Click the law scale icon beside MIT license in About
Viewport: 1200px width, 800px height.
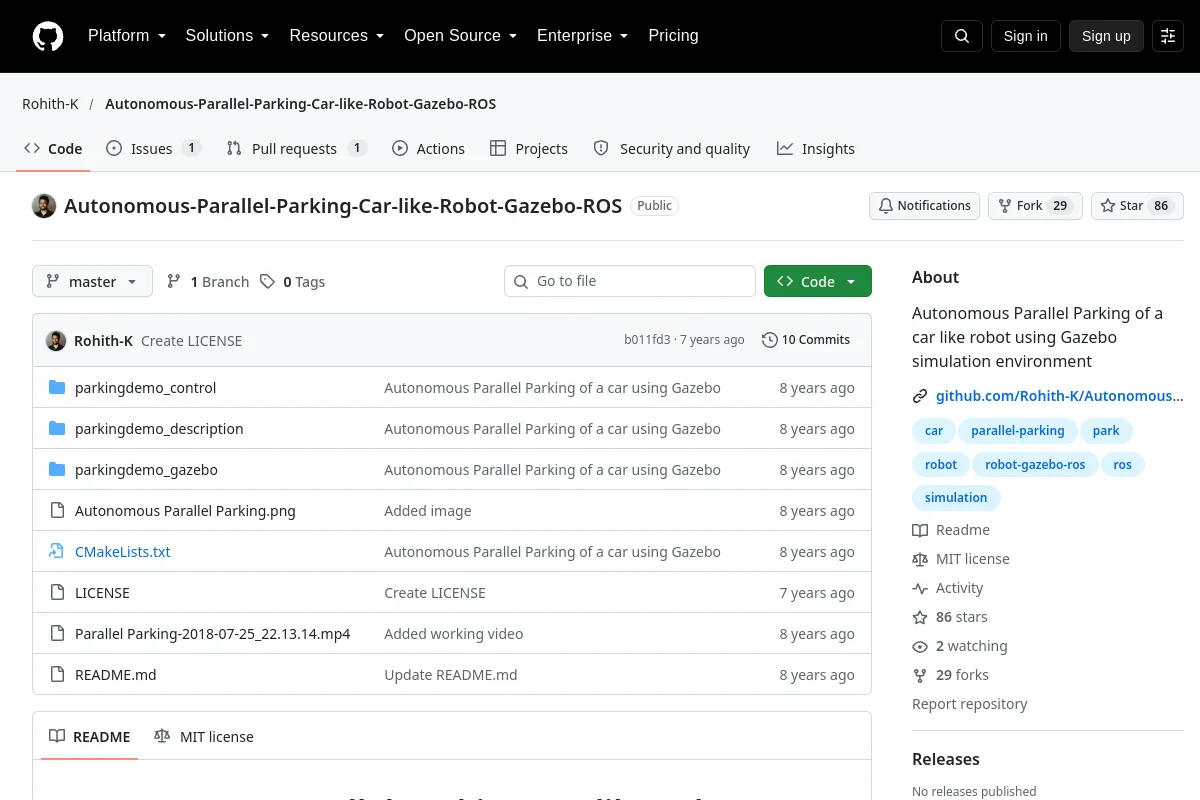click(x=920, y=559)
